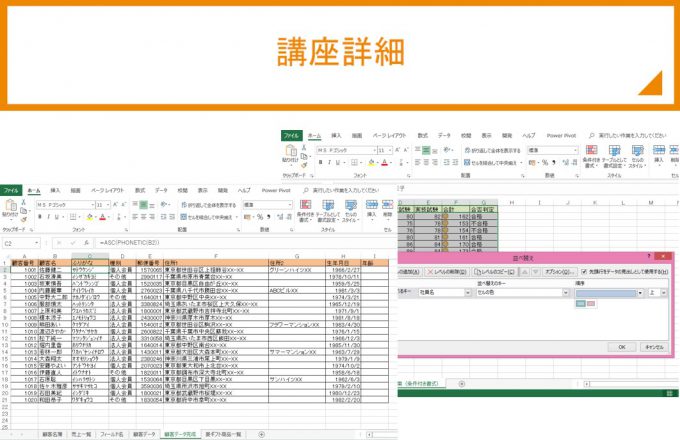Click Conditional Formatting icon in customer-data workbook
The image size is (680, 440).
[x=305, y=205]
